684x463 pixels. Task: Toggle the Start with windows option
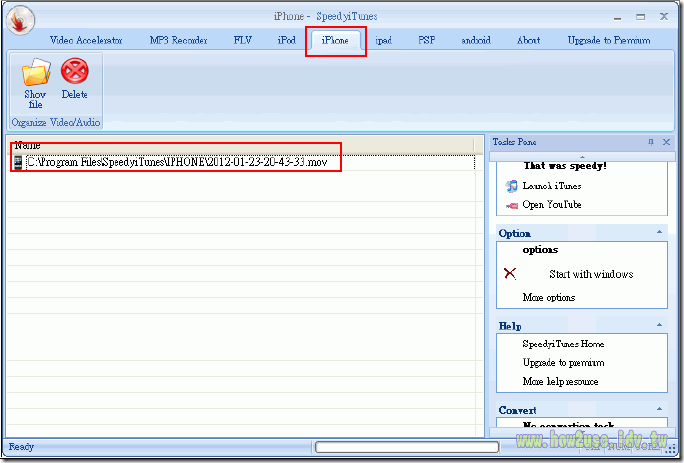tap(510, 274)
